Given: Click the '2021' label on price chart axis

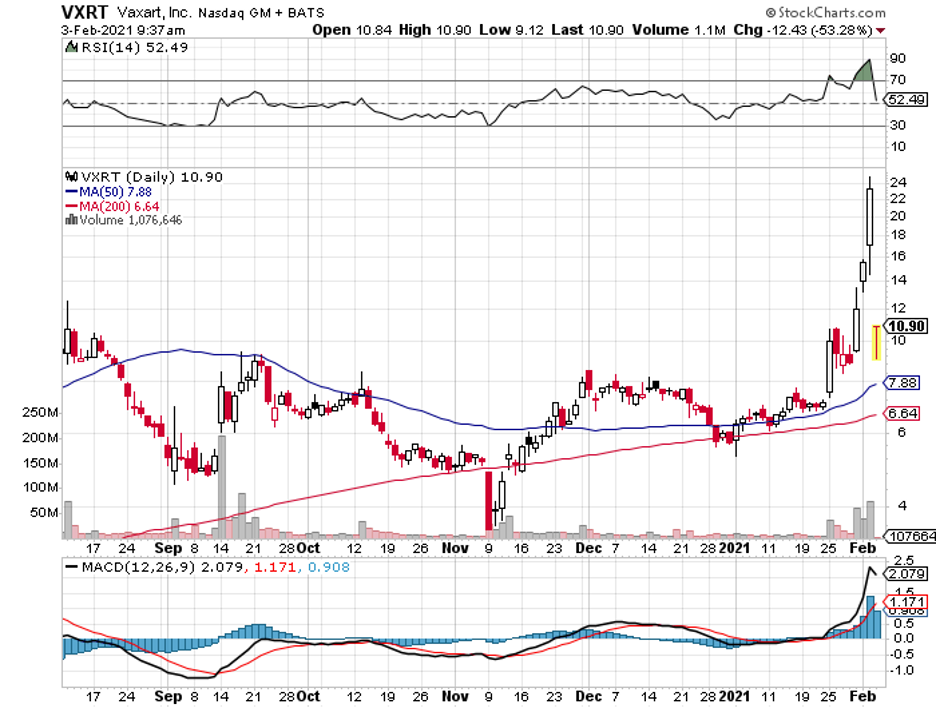Looking at the screenshot, I should pyautogui.click(x=734, y=548).
